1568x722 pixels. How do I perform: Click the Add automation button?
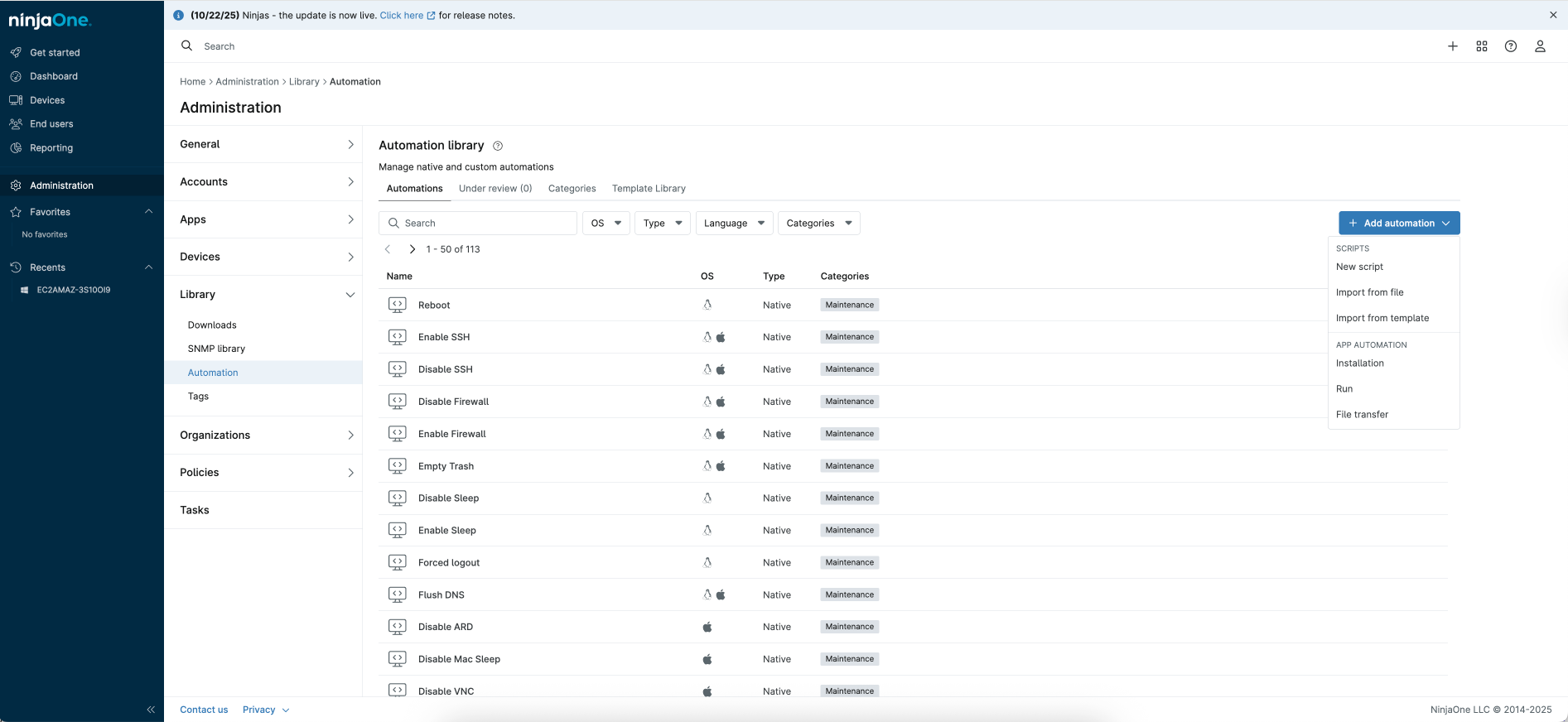tap(1398, 224)
